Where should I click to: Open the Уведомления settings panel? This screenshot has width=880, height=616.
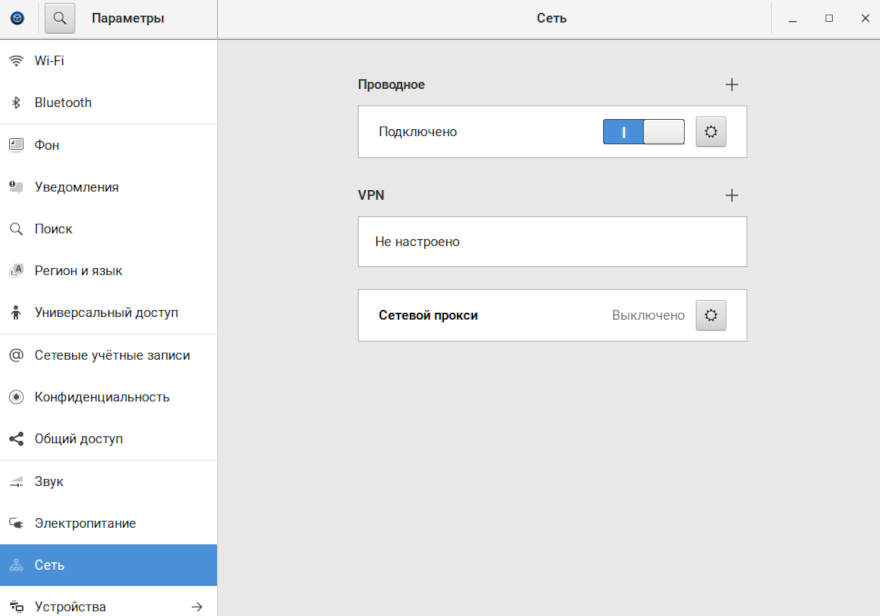[x=76, y=187]
